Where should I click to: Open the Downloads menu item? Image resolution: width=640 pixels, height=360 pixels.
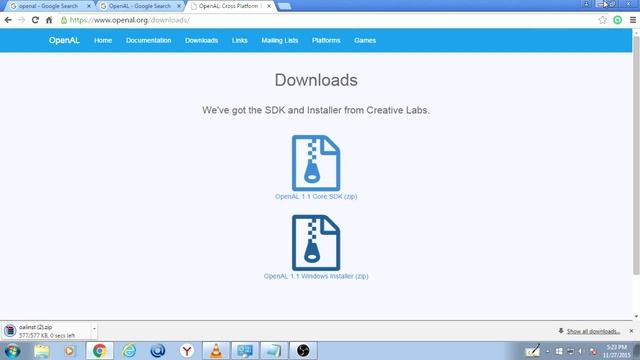pos(202,40)
